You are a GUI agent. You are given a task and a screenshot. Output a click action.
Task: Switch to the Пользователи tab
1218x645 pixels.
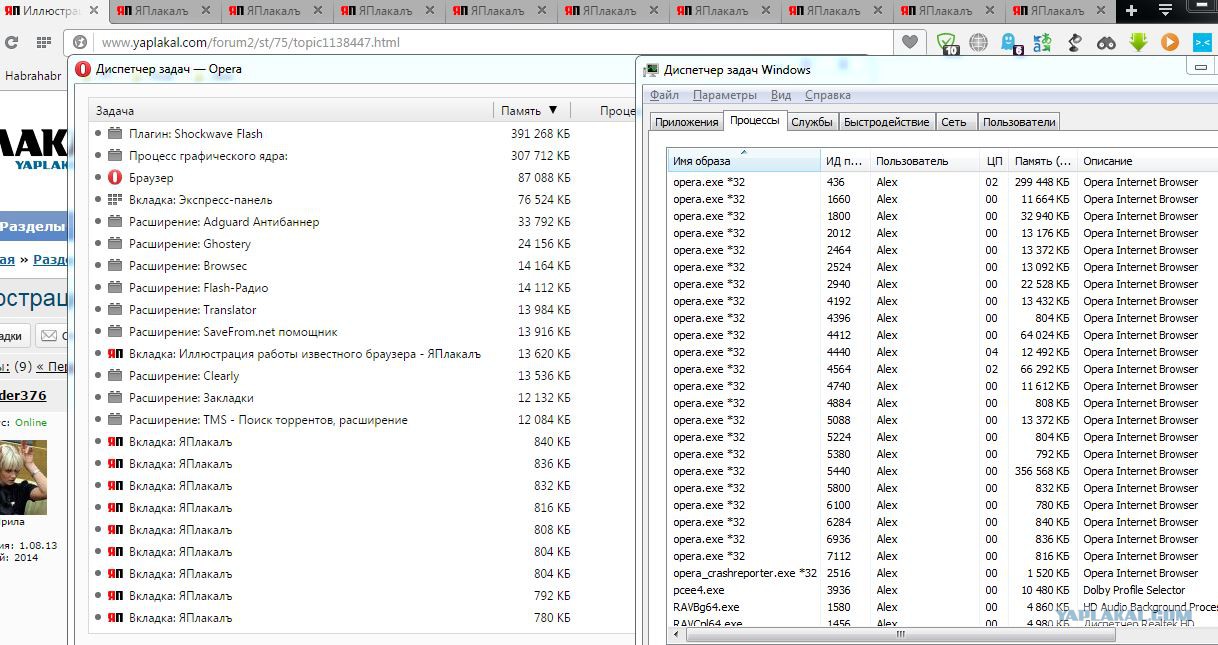tap(1019, 122)
